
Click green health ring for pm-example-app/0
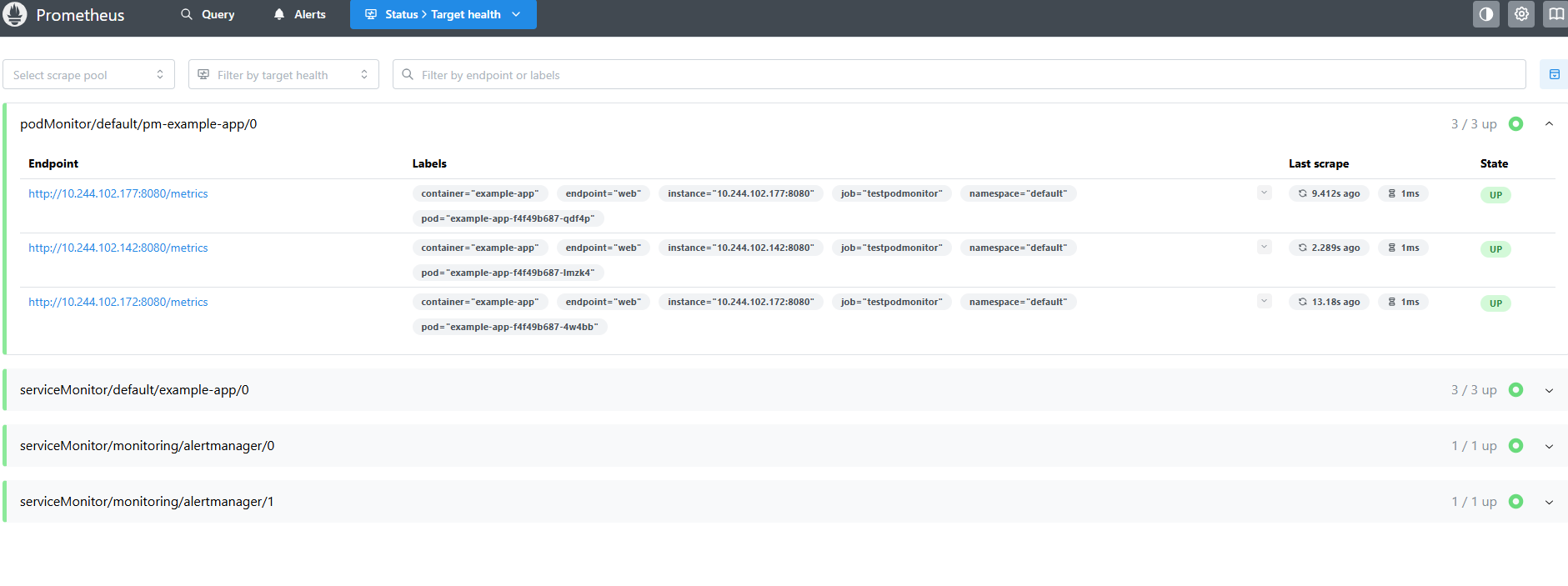[1515, 124]
